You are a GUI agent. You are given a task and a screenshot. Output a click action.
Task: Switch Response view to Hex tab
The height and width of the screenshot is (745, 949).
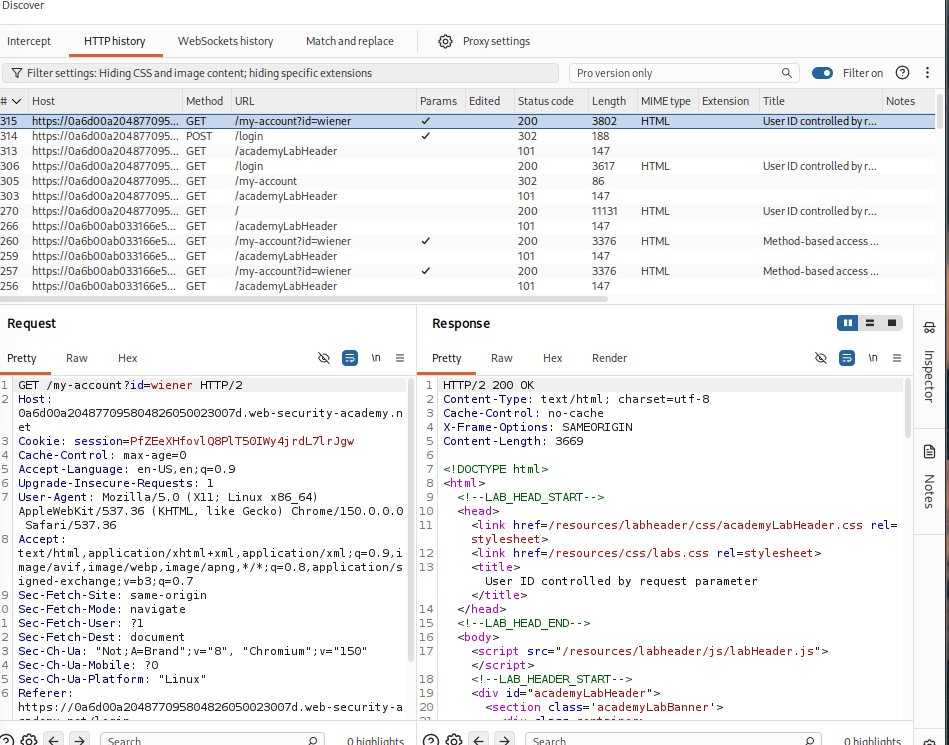553,358
